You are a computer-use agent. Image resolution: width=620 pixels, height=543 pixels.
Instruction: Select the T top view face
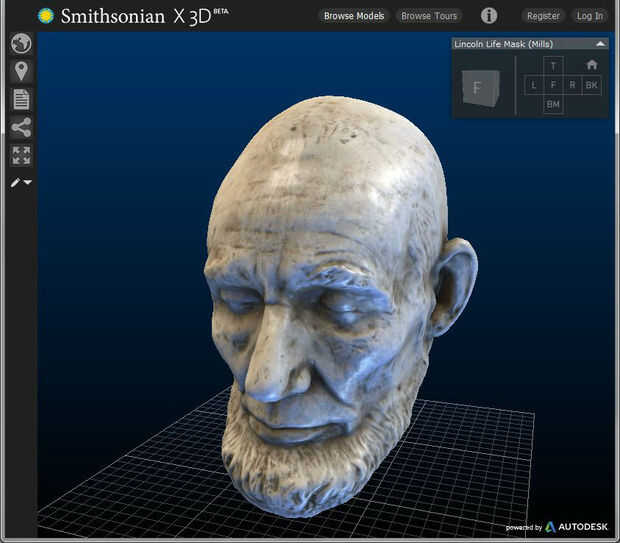(x=553, y=66)
